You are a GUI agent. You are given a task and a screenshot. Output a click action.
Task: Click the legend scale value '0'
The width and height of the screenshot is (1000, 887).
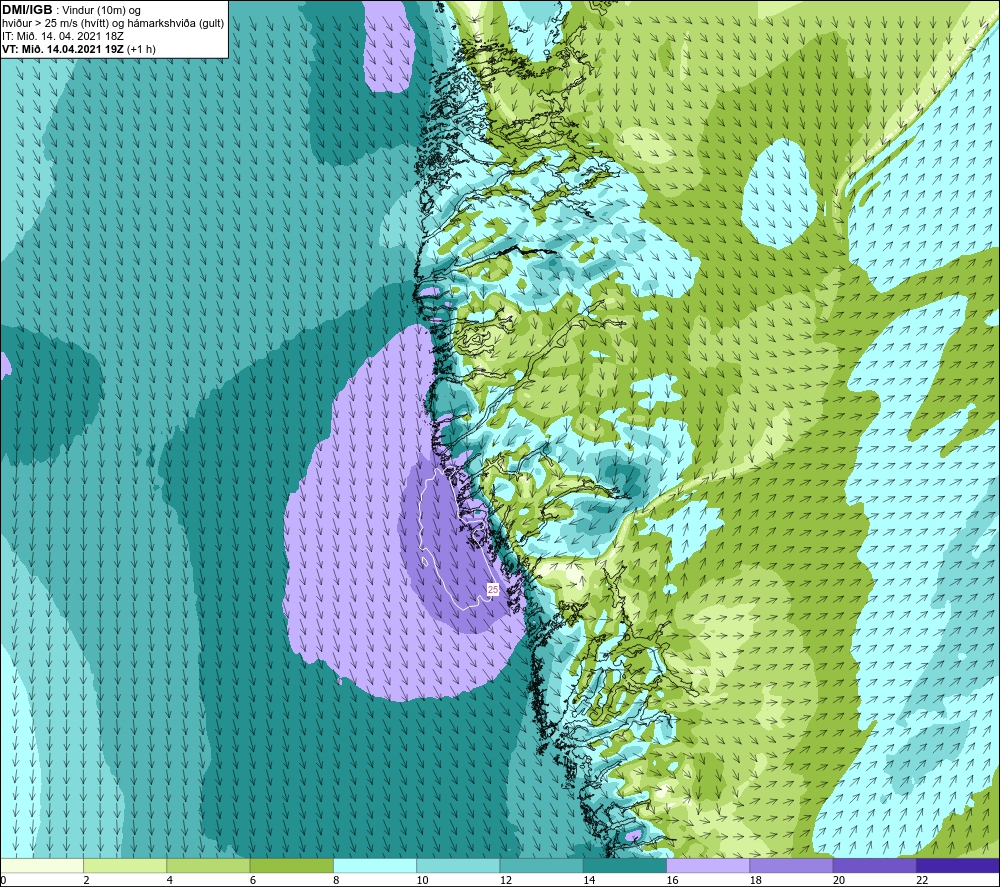coord(3,881)
